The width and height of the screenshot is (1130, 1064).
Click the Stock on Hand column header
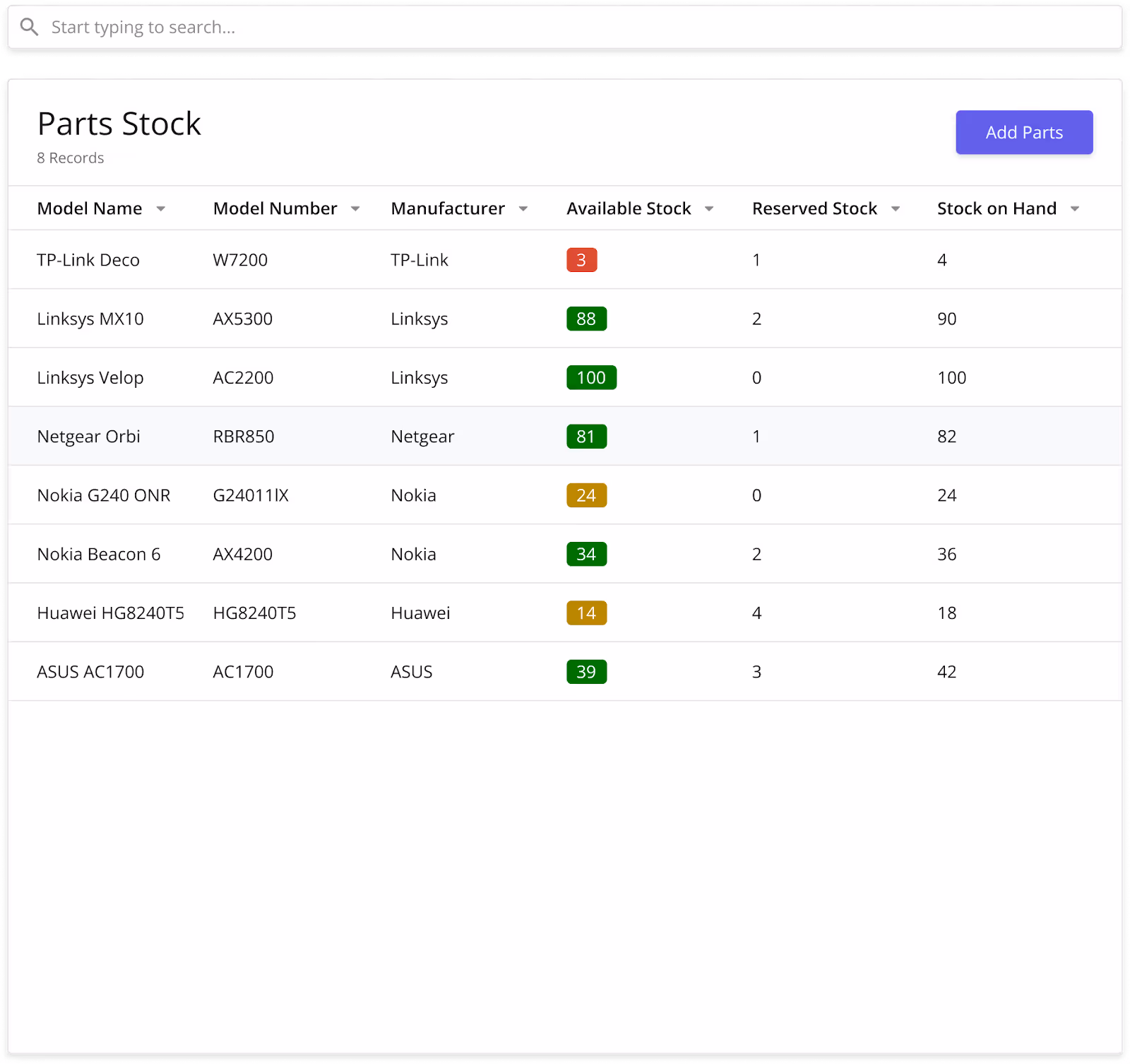(997, 208)
